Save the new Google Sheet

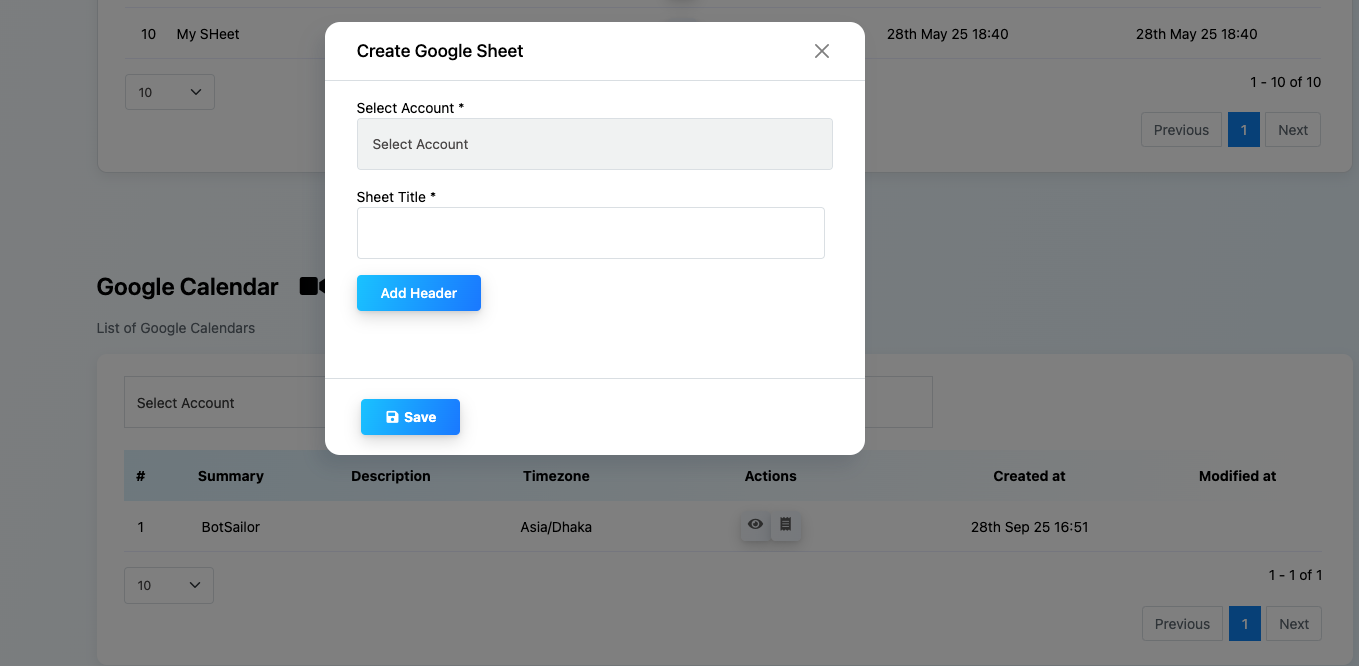coord(410,417)
